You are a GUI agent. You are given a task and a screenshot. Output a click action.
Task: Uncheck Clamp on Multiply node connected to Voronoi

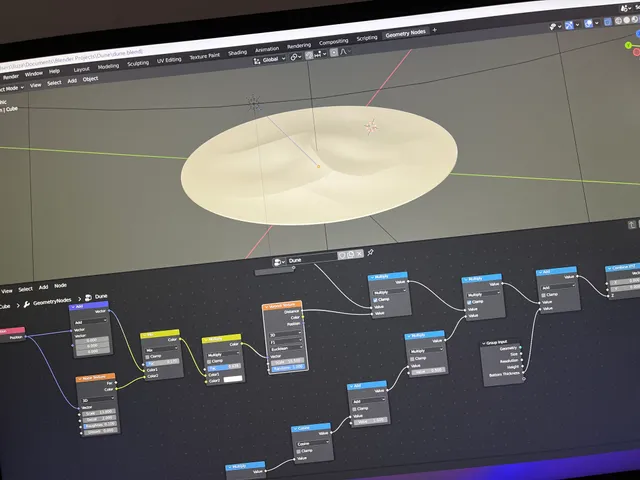click(375, 300)
